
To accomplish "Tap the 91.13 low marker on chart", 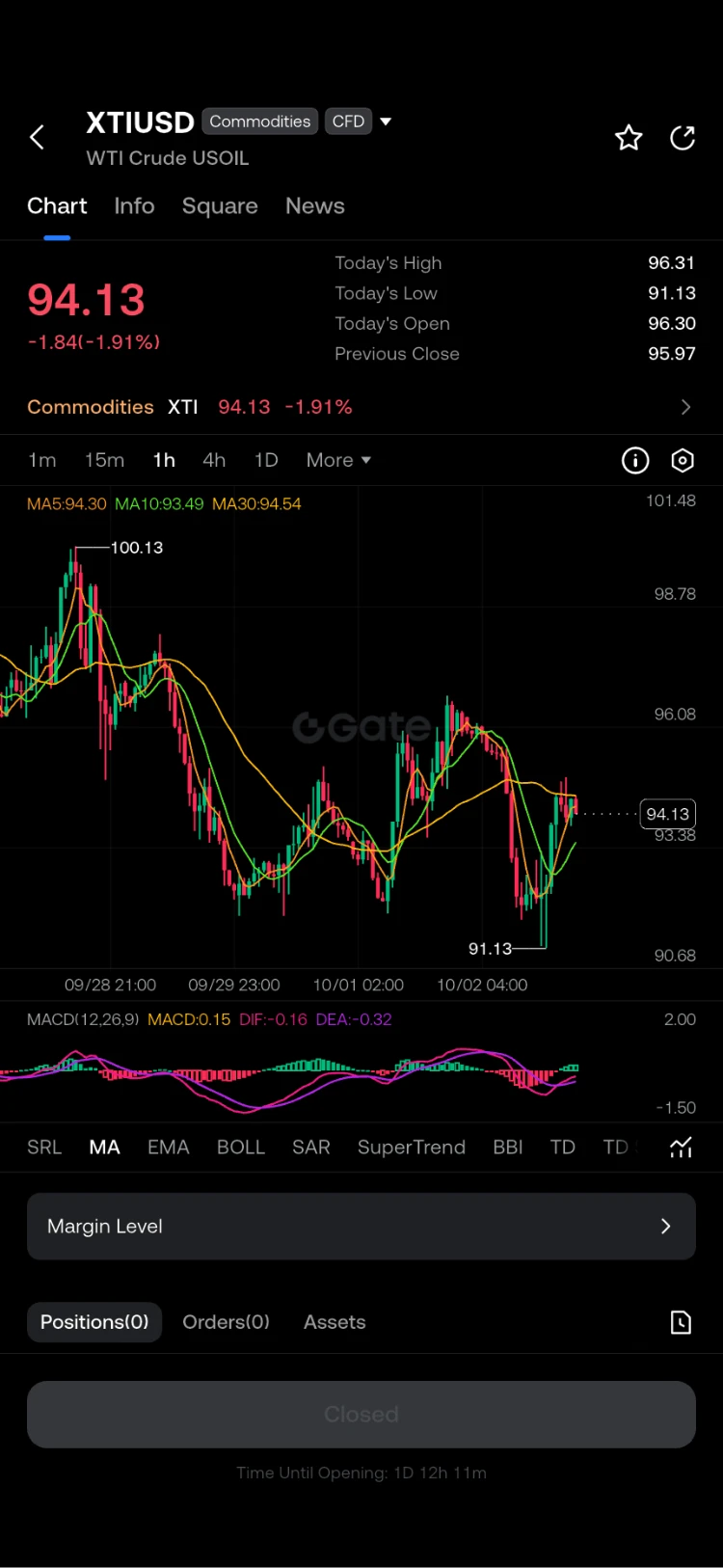I will (490, 949).
